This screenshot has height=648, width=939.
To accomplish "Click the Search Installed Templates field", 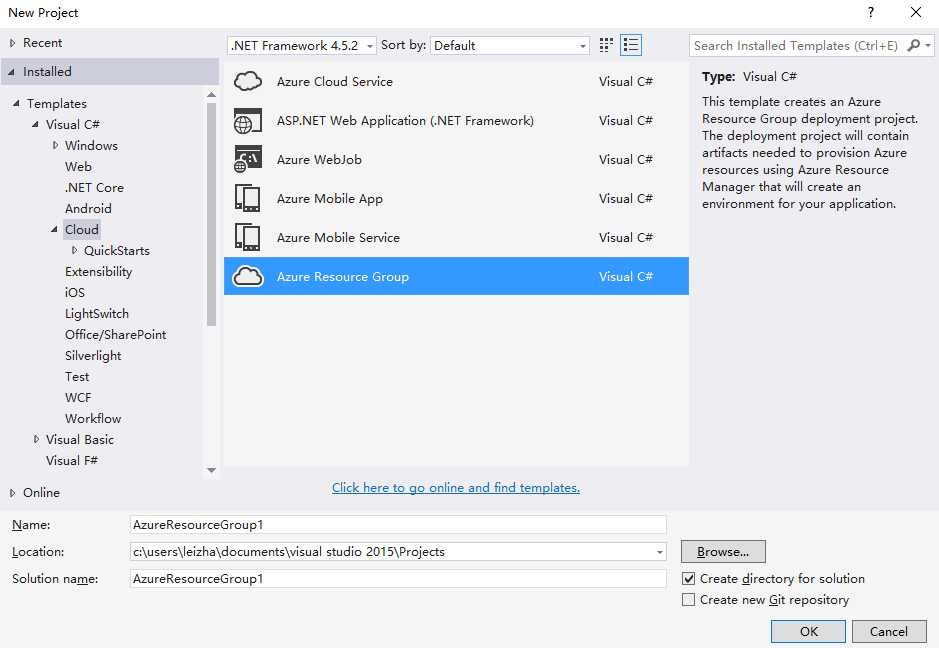I will [798, 46].
